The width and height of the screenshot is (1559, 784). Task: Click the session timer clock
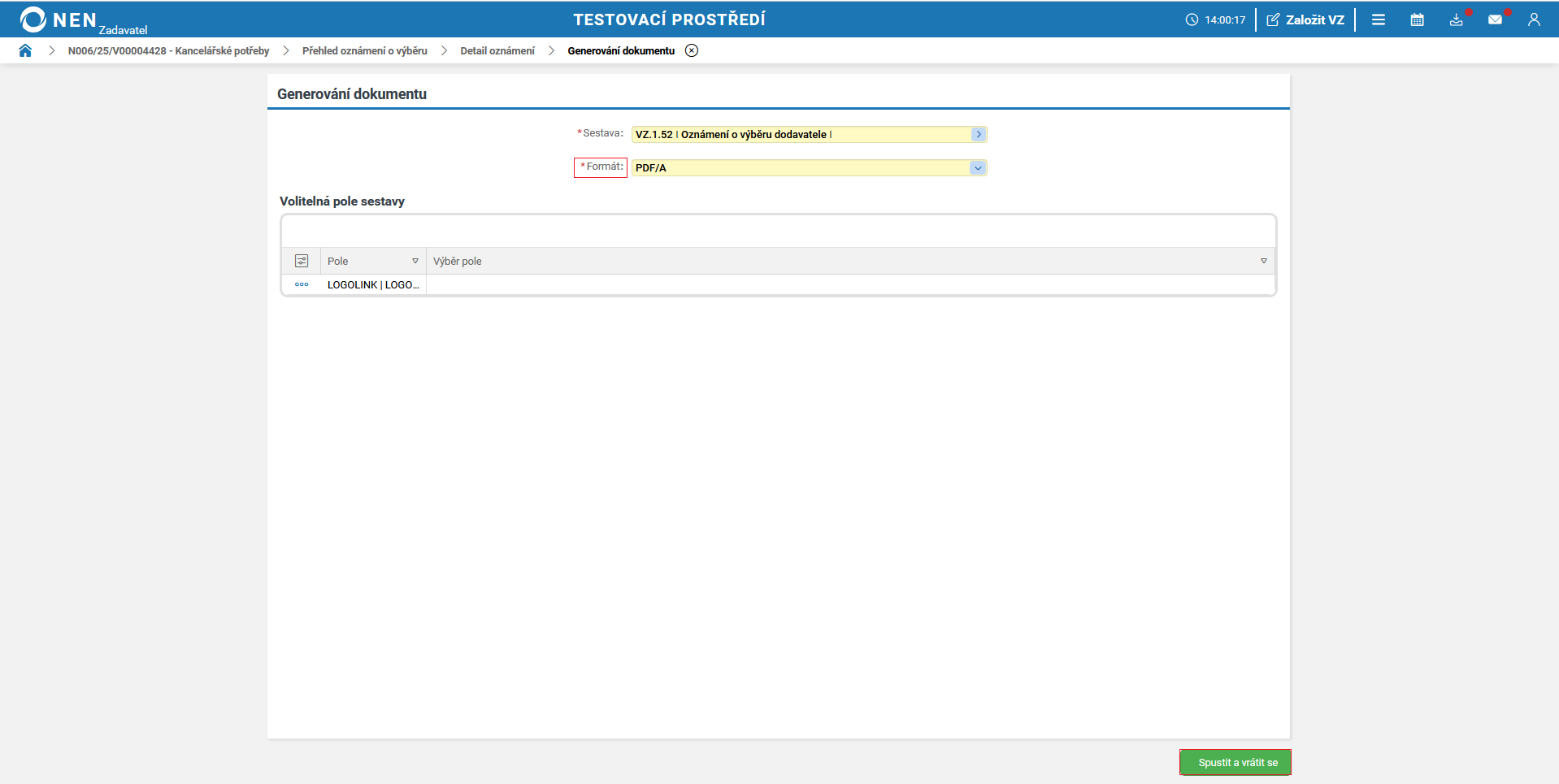click(1215, 19)
